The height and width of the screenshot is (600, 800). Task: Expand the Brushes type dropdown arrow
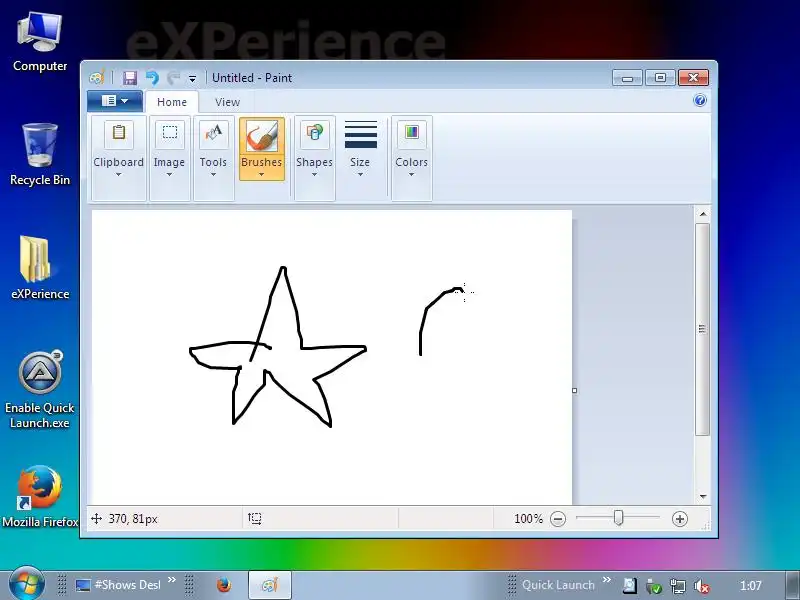(262, 174)
